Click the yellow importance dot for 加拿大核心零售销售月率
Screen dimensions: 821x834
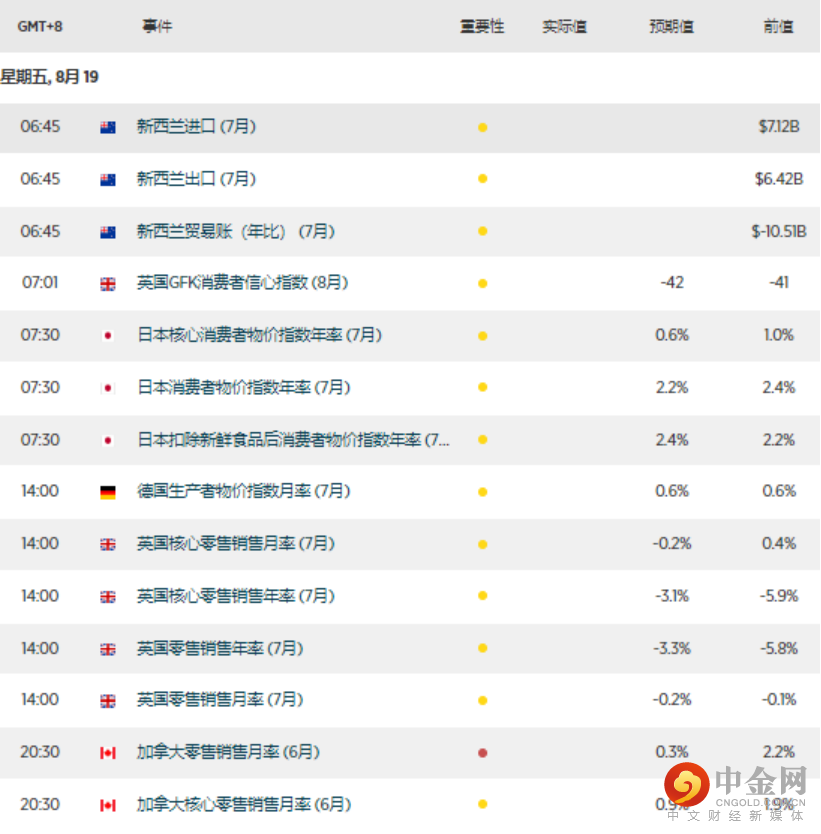pyautogui.click(x=483, y=804)
